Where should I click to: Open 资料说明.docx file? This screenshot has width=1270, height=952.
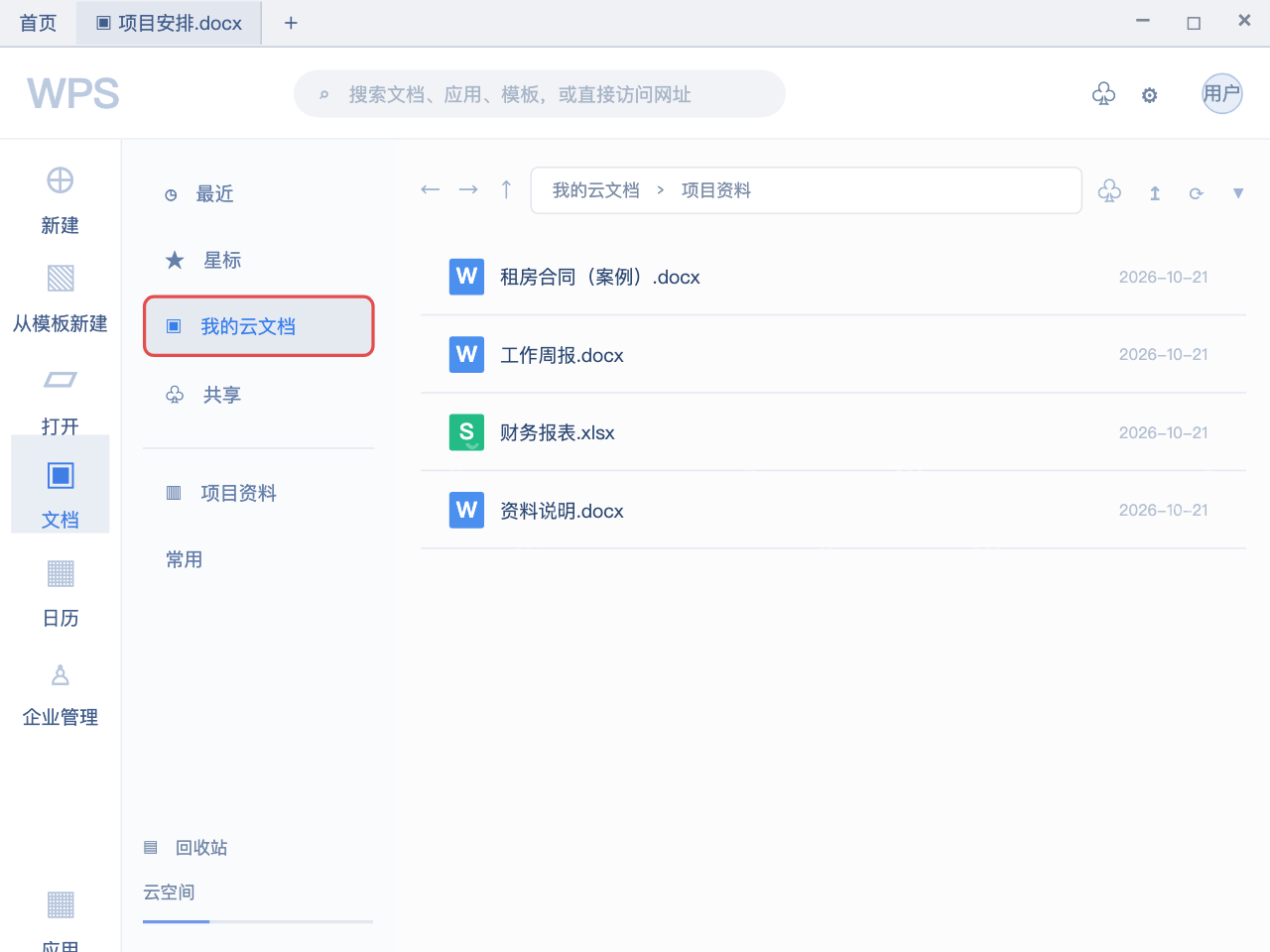coord(833,510)
